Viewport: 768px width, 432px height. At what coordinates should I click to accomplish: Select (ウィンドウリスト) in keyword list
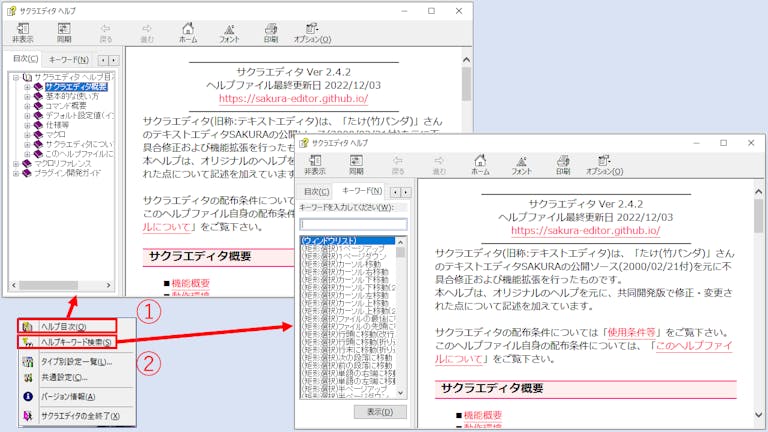tap(348, 240)
